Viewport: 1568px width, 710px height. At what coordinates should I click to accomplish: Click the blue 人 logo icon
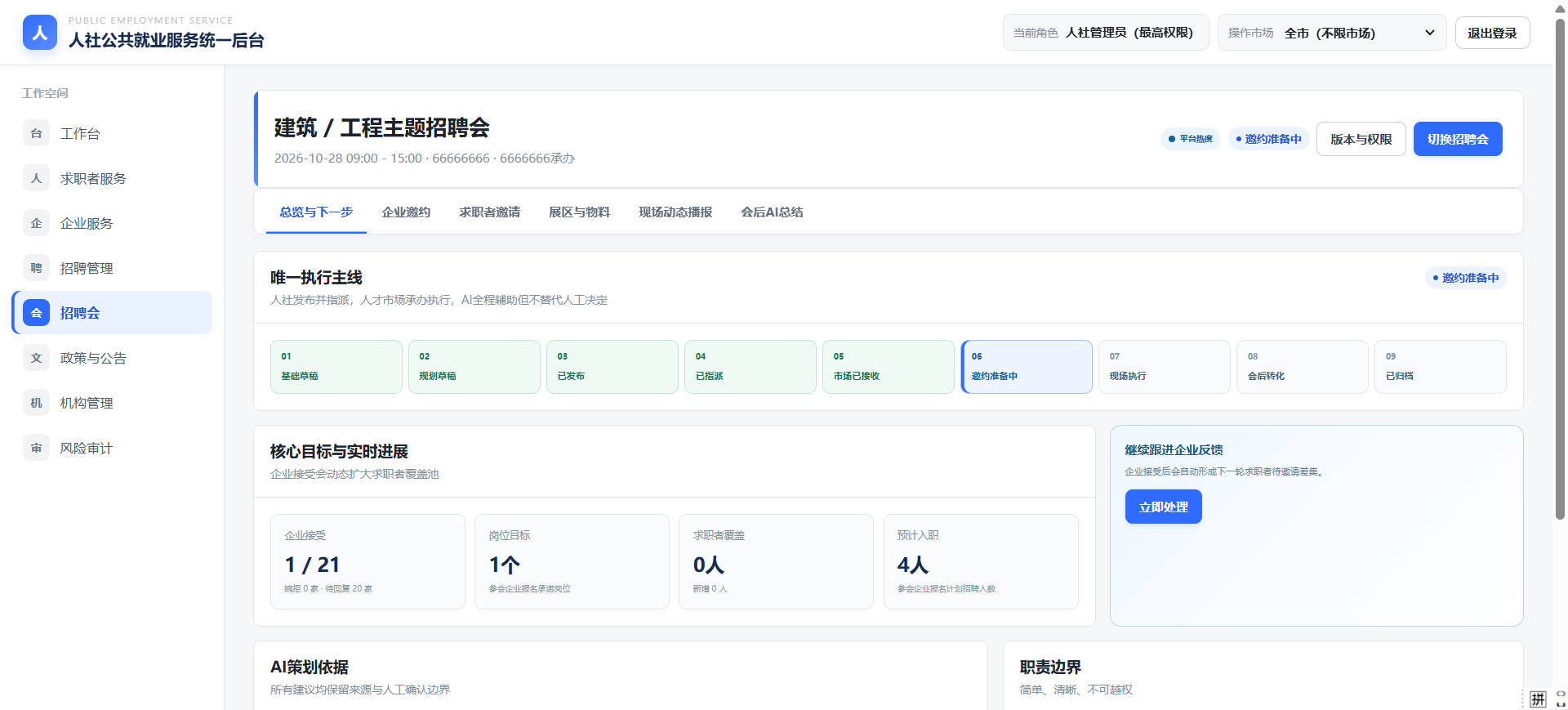40,33
